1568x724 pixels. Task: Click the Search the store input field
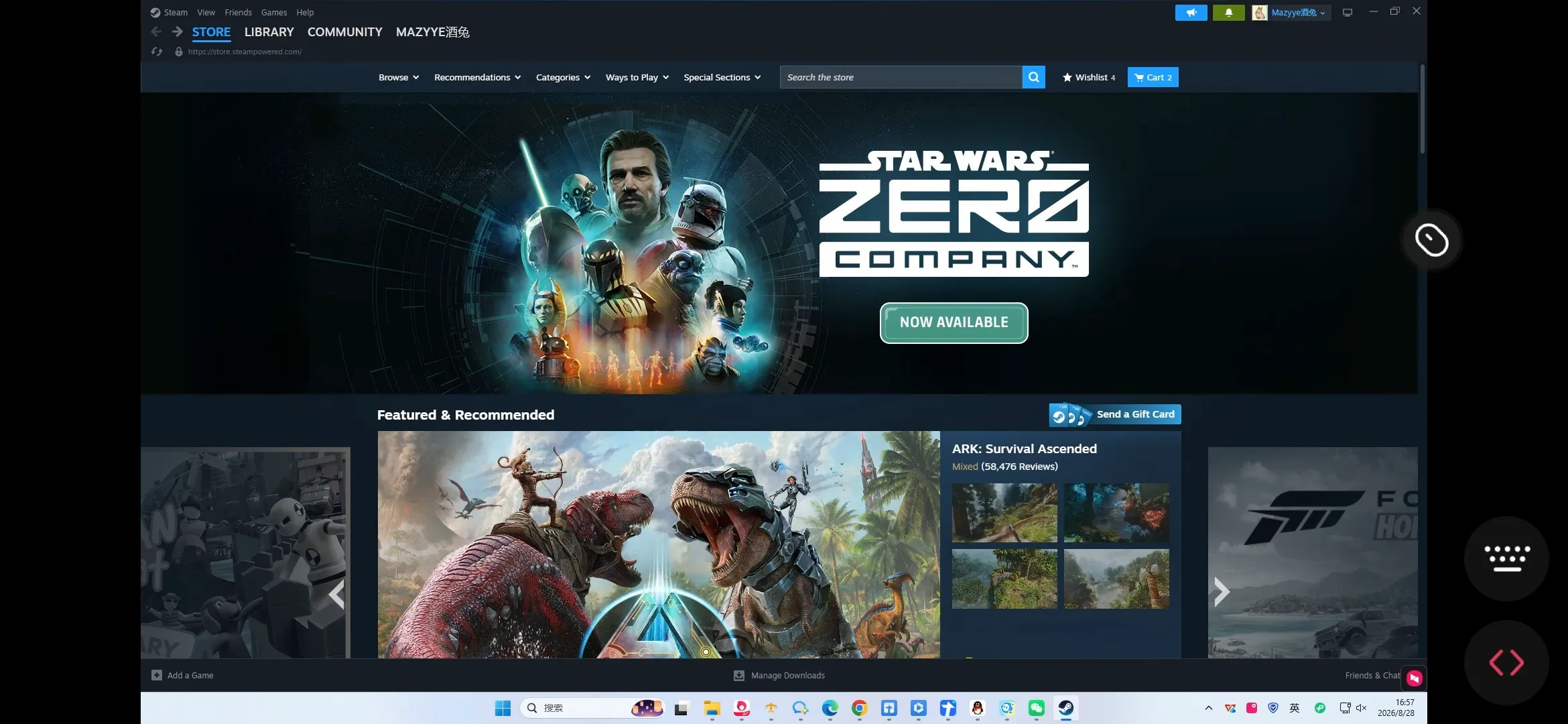point(901,77)
